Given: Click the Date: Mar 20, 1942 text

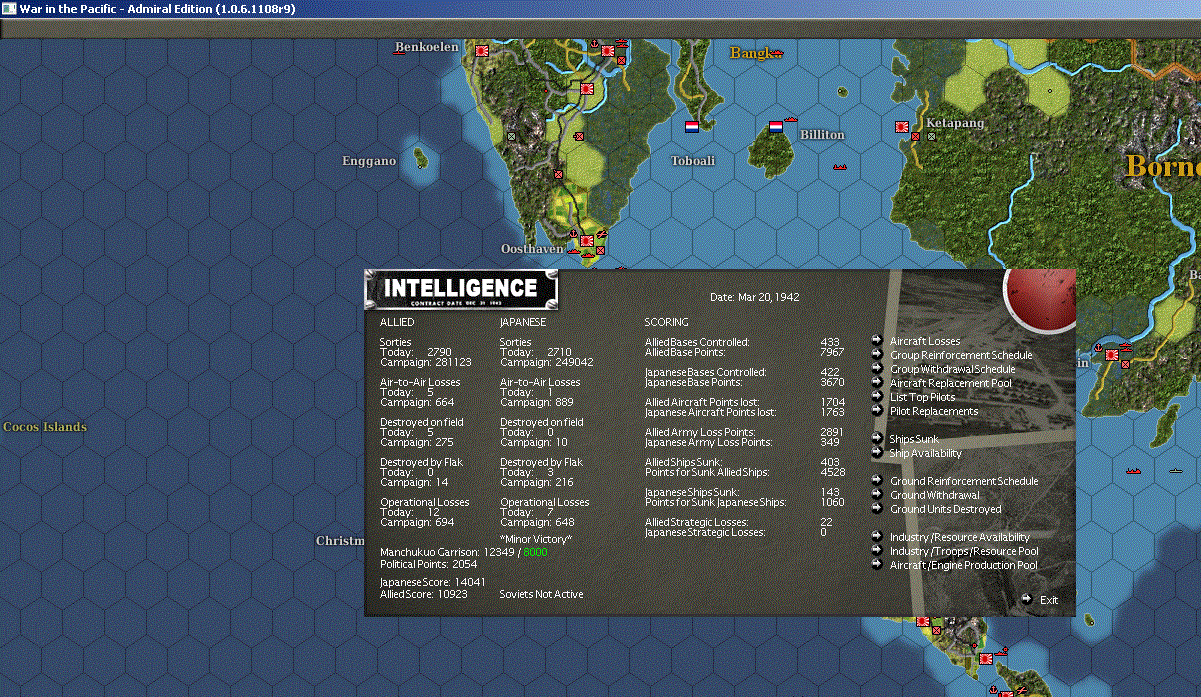Looking at the screenshot, I should point(754,297).
